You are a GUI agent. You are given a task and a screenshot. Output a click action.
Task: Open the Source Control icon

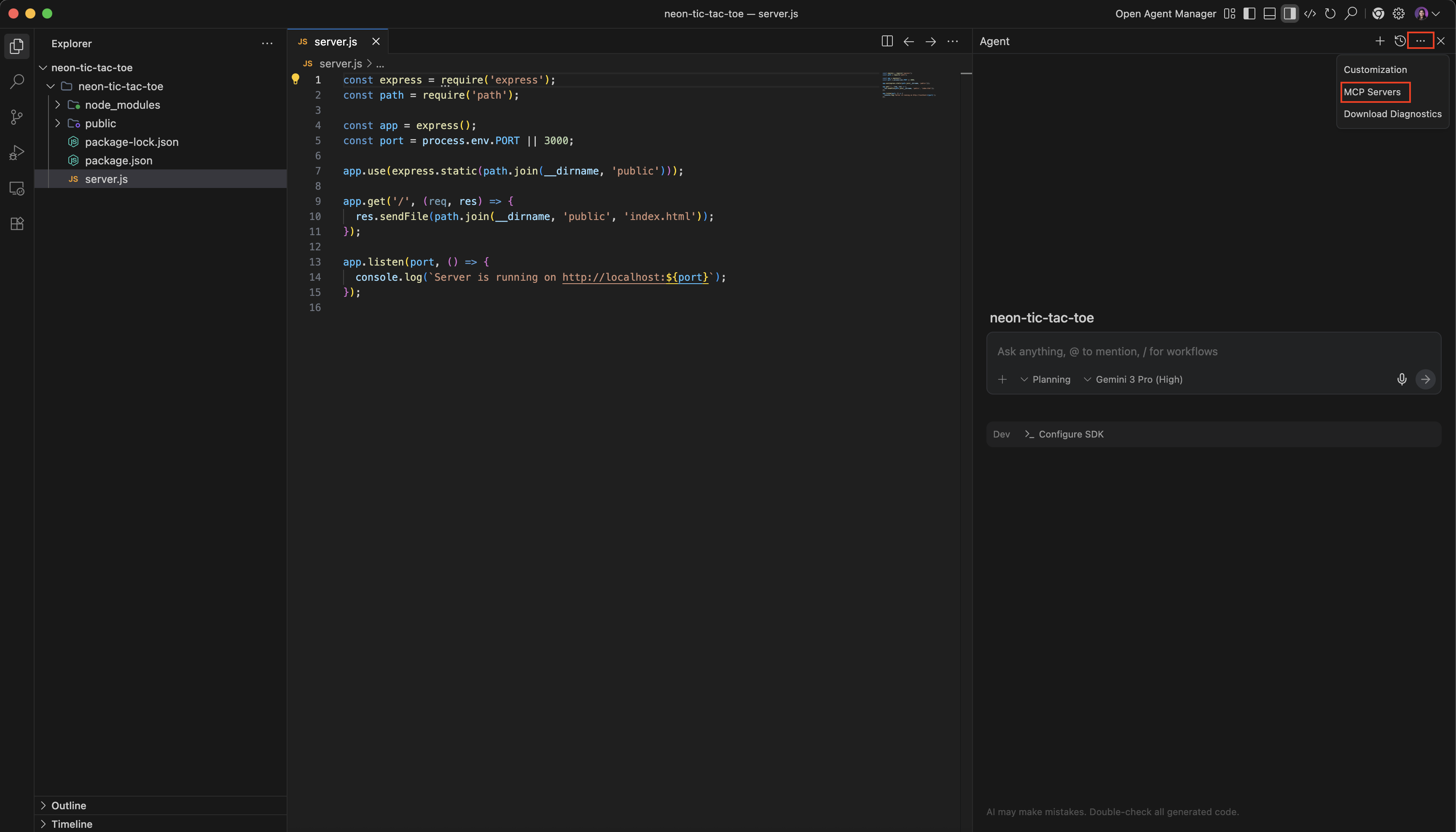(16, 117)
